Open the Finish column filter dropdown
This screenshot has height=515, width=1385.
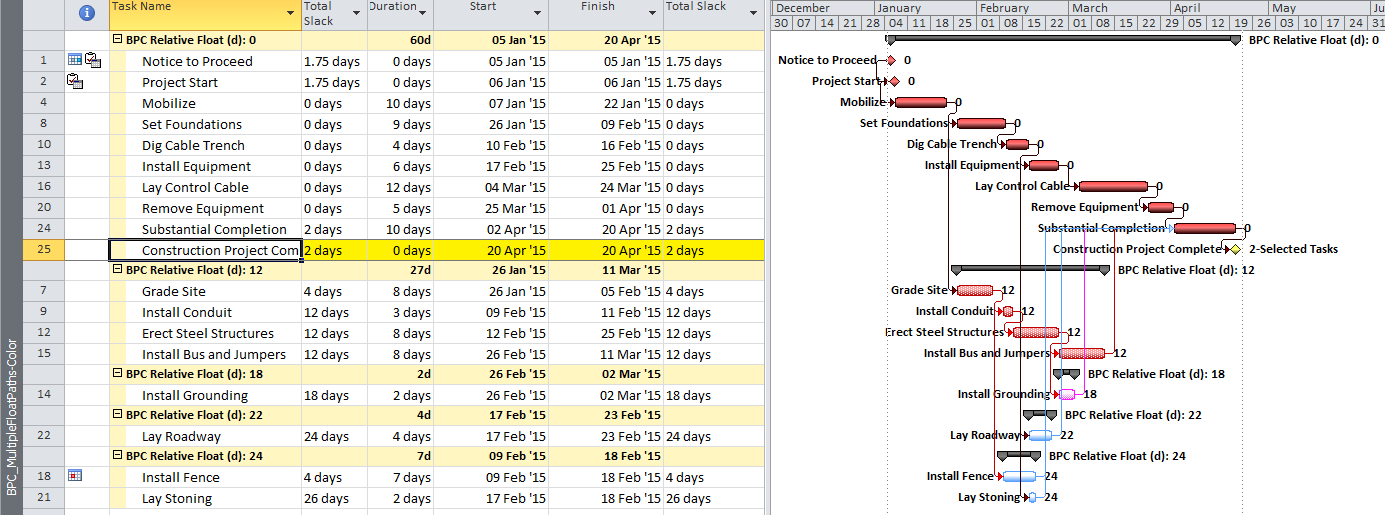651,13
